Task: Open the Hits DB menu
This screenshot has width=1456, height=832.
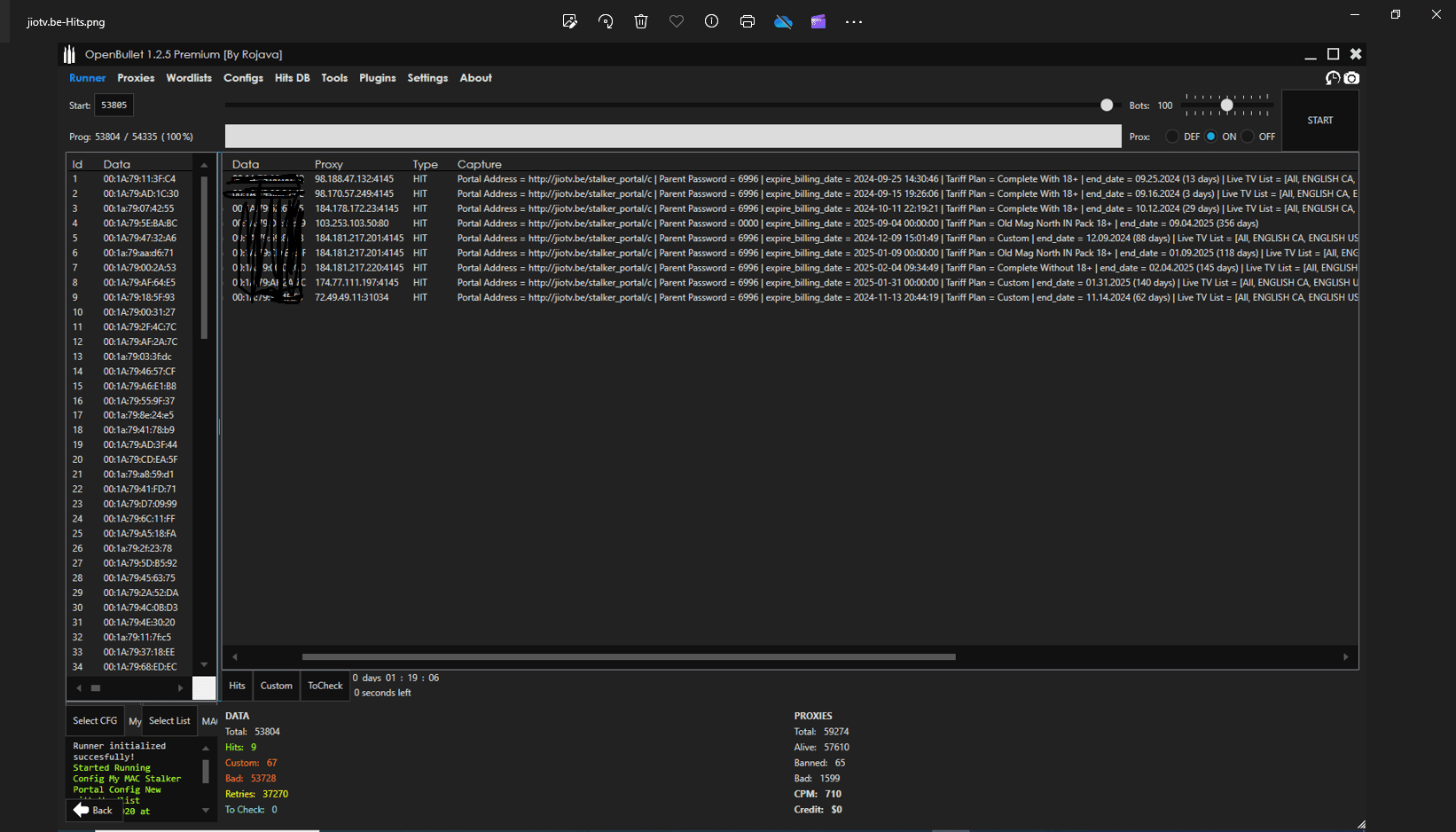Action: 293,78
